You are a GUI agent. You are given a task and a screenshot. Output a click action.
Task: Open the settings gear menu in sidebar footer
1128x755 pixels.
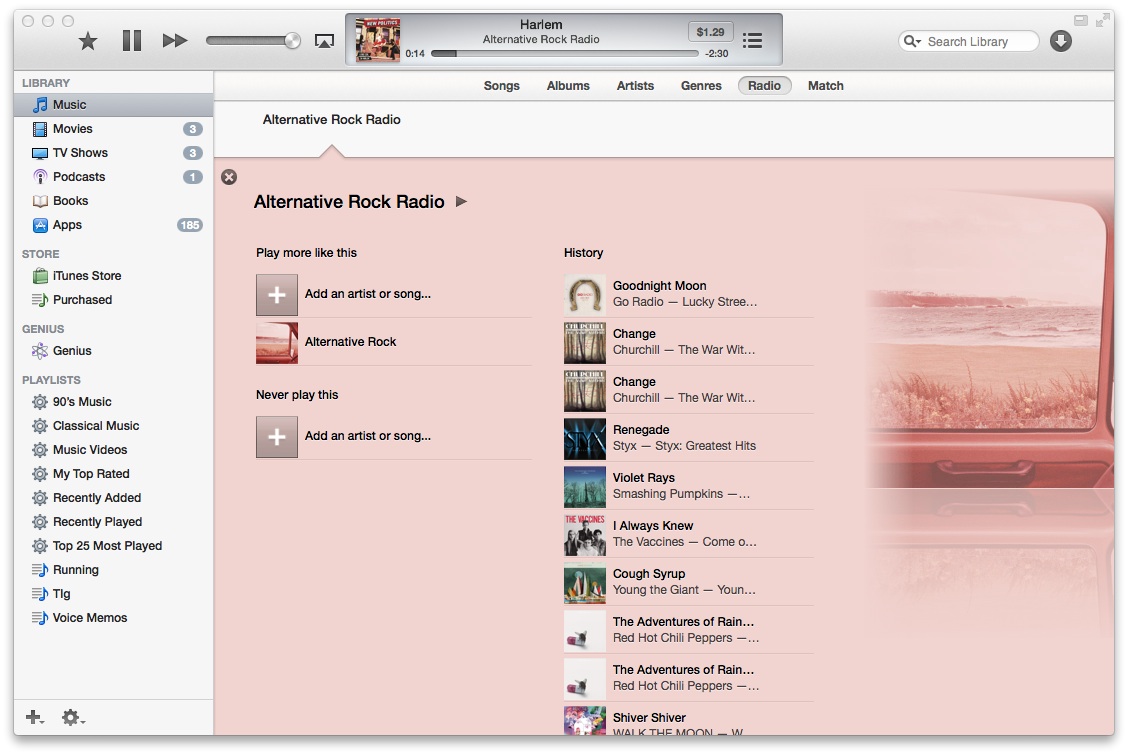(x=72, y=717)
